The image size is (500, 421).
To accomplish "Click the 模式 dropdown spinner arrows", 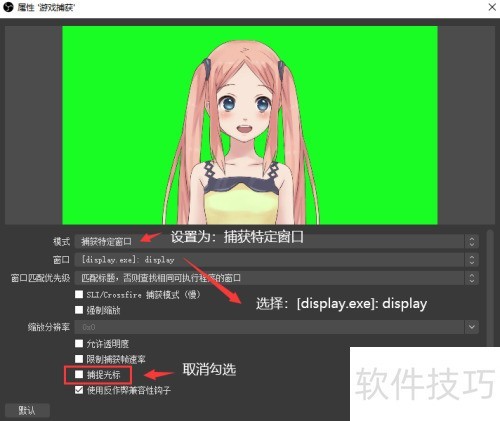I will (x=472, y=241).
